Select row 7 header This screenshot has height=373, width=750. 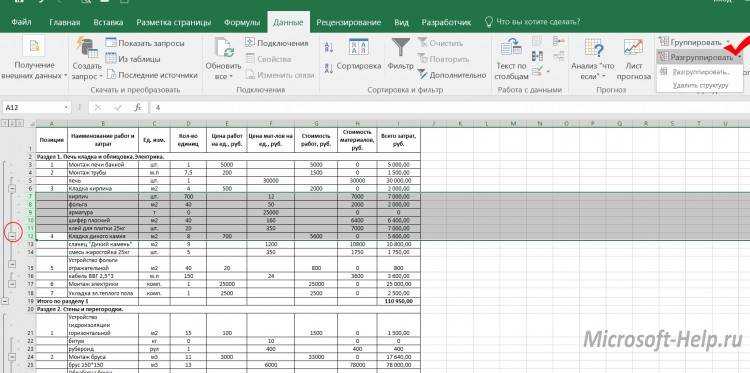pyautogui.click(x=30, y=197)
